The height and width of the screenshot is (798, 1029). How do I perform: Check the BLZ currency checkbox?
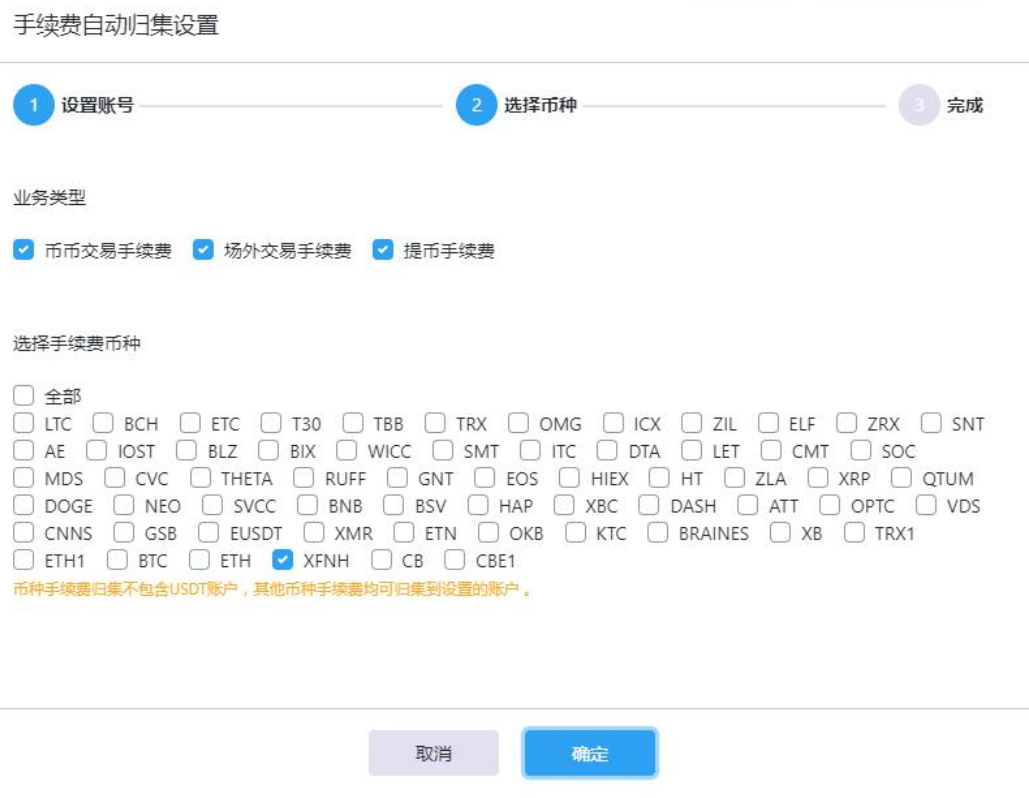pyautogui.click(x=186, y=451)
